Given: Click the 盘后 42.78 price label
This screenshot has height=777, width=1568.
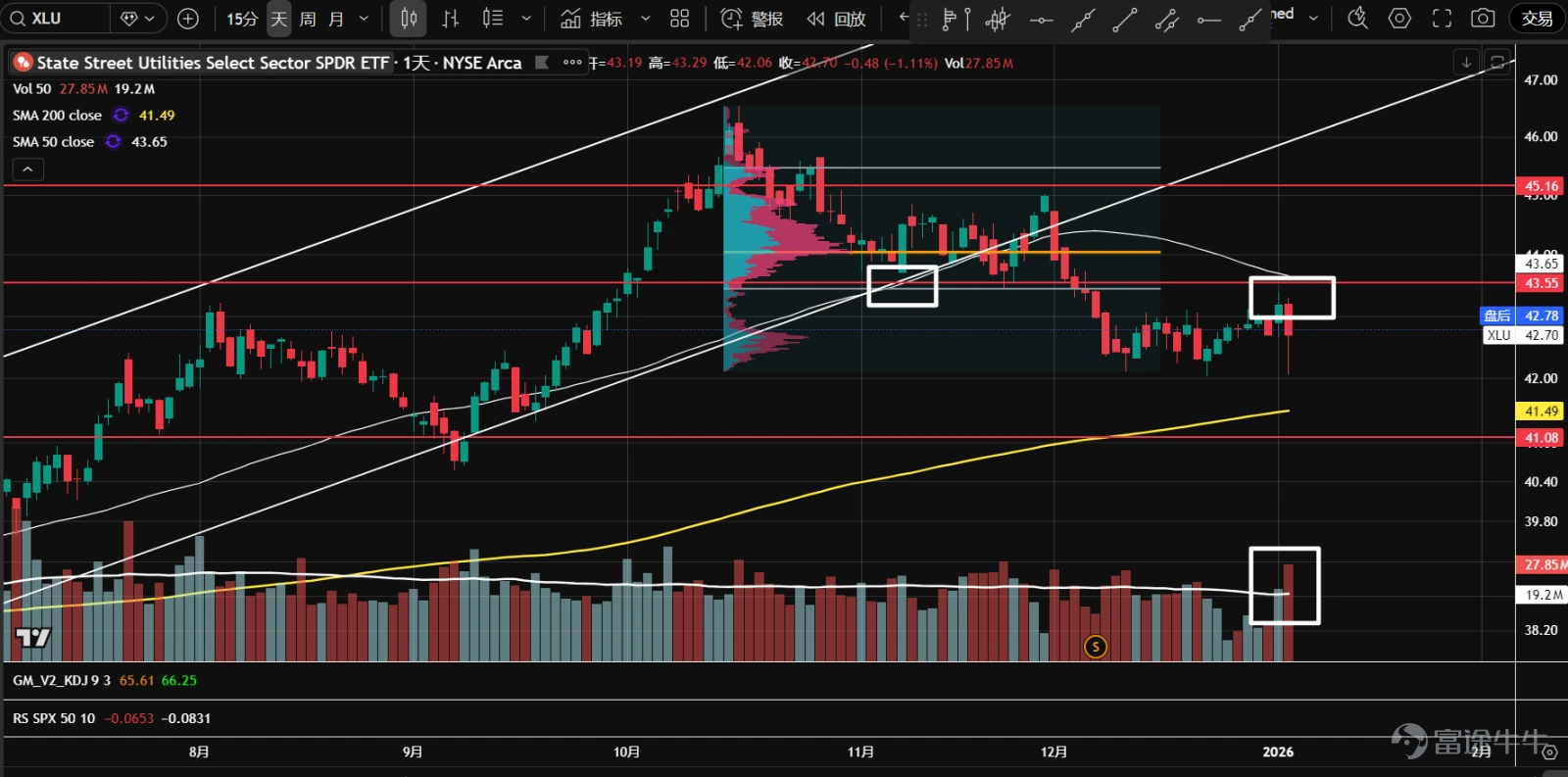Looking at the screenshot, I should [x=1522, y=316].
